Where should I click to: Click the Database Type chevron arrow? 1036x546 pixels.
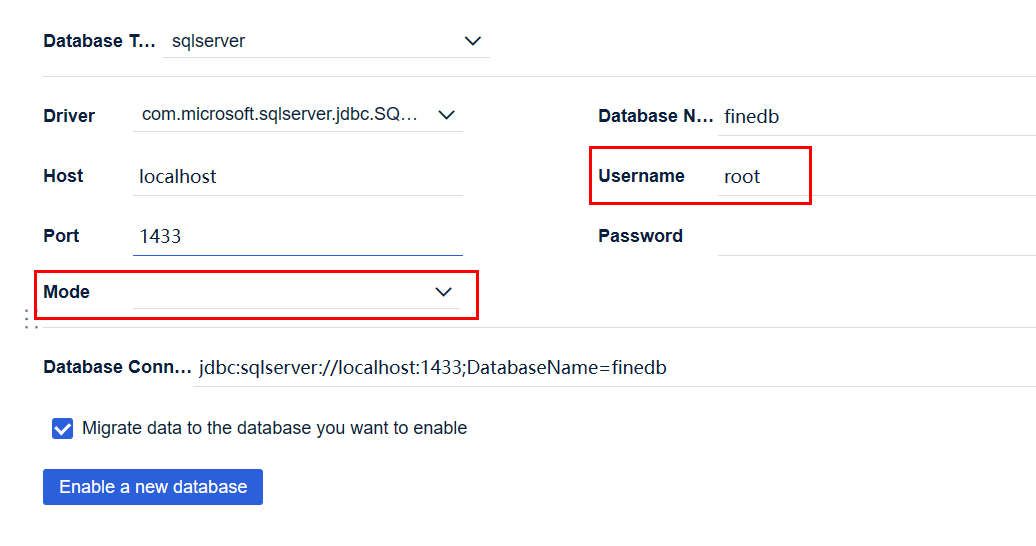(x=473, y=41)
